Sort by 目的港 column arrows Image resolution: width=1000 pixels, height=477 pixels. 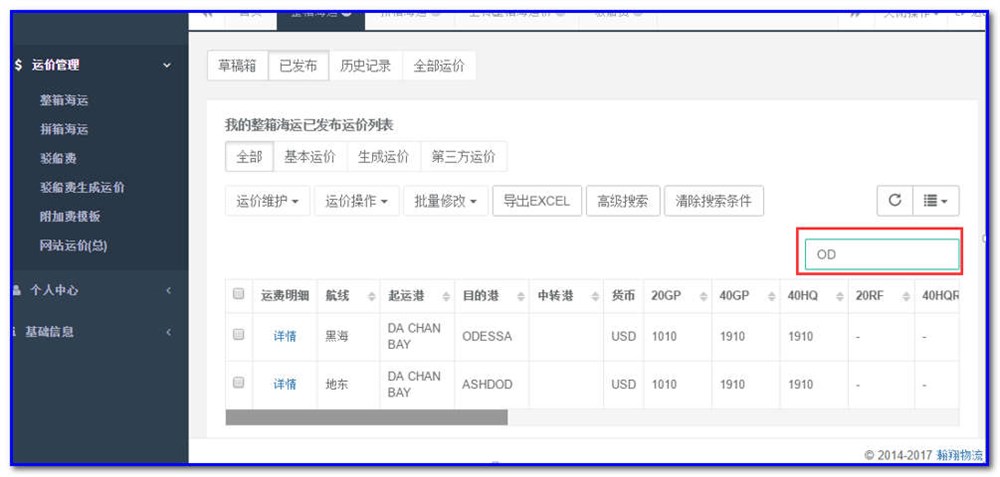(520, 297)
